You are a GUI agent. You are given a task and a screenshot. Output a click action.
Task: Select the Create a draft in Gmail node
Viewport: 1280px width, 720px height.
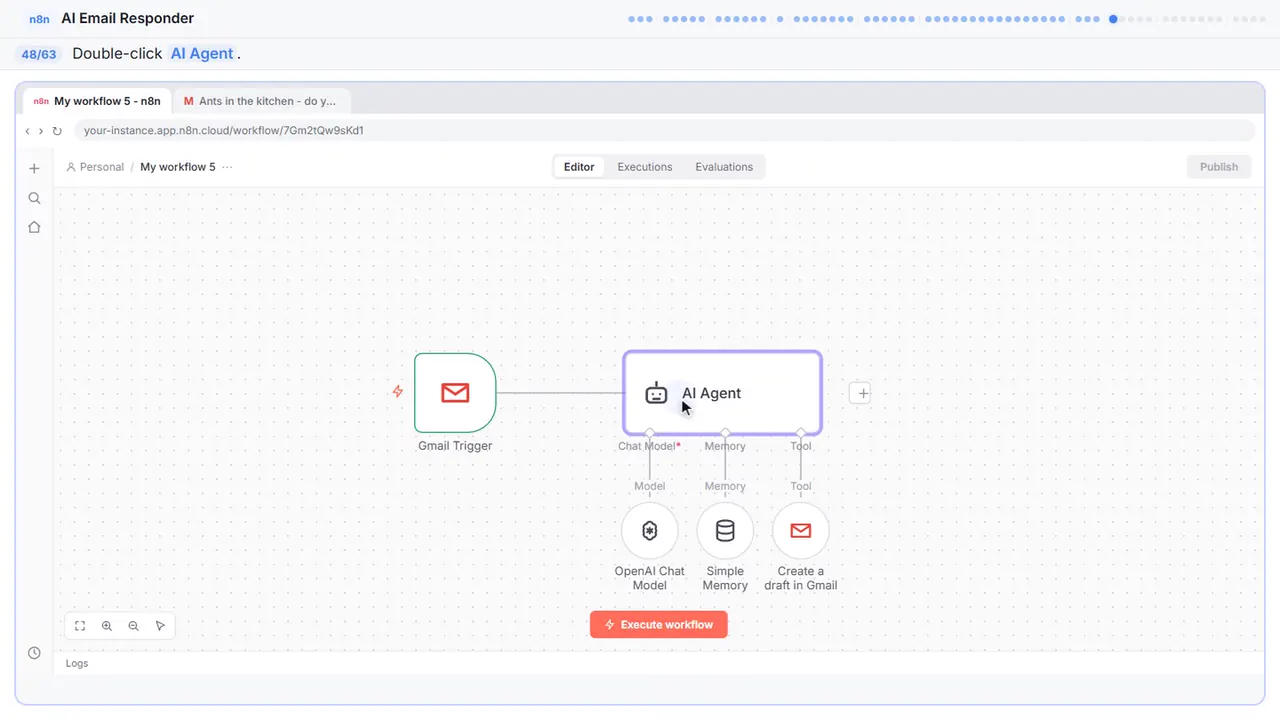point(801,531)
